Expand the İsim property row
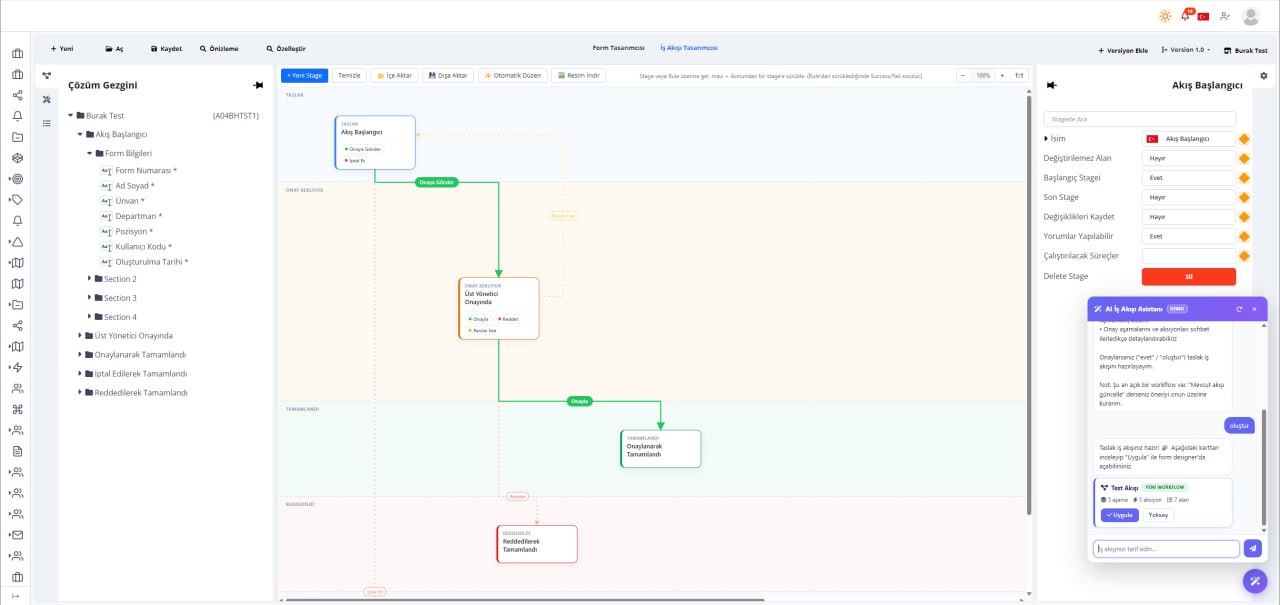The width and height of the screenshot is (1280, 605). (x=1047, y=139)
